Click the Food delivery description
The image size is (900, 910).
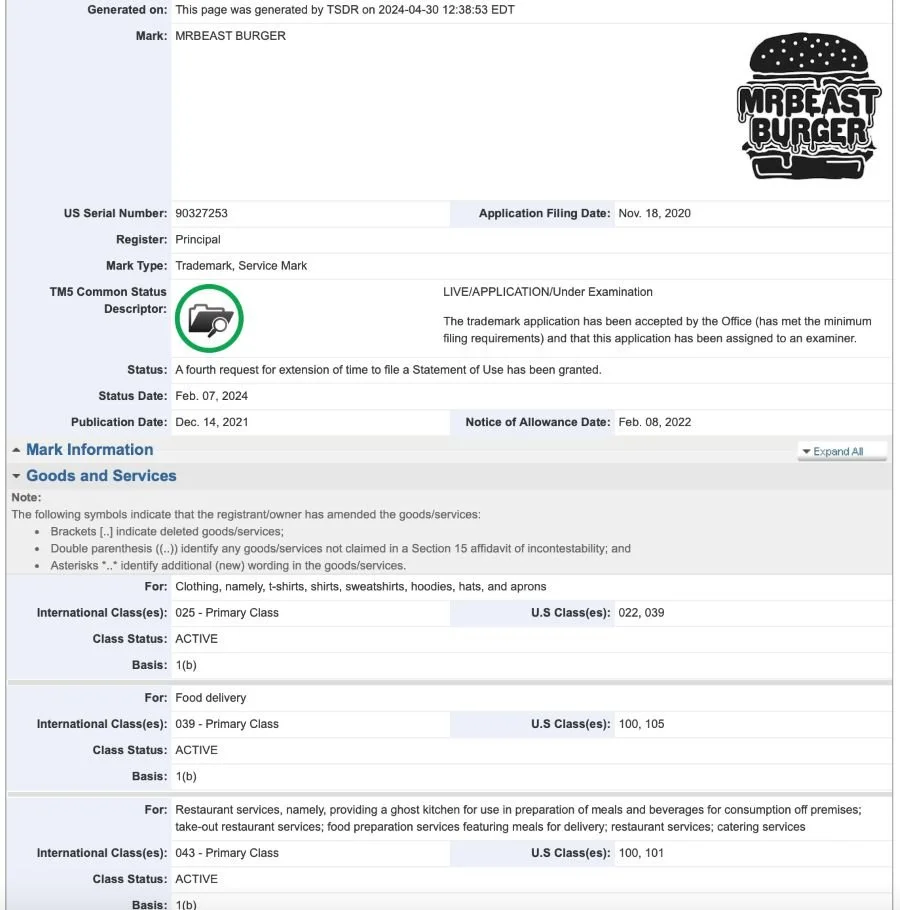pos(211,698)
